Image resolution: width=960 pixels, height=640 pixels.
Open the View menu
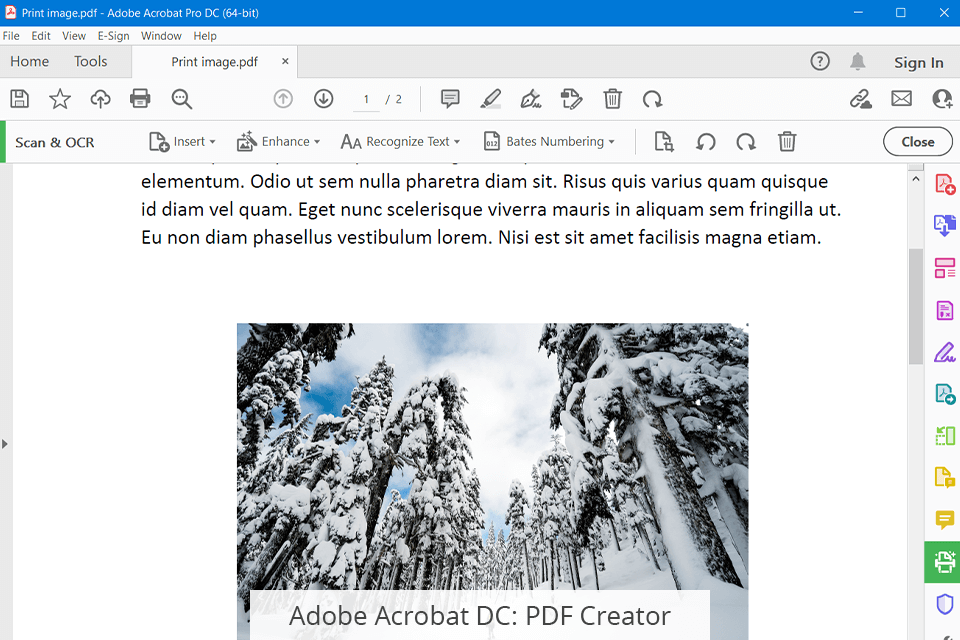(73, 36)
